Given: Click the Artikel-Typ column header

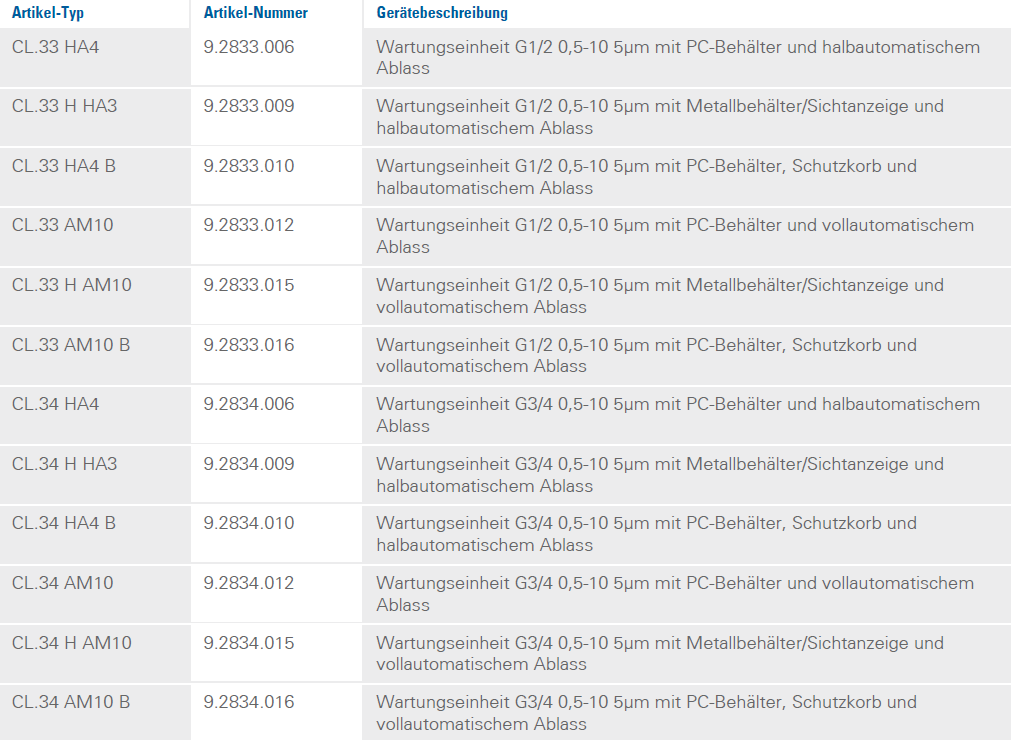Looking at the screenshot, I should pos(45,13).
